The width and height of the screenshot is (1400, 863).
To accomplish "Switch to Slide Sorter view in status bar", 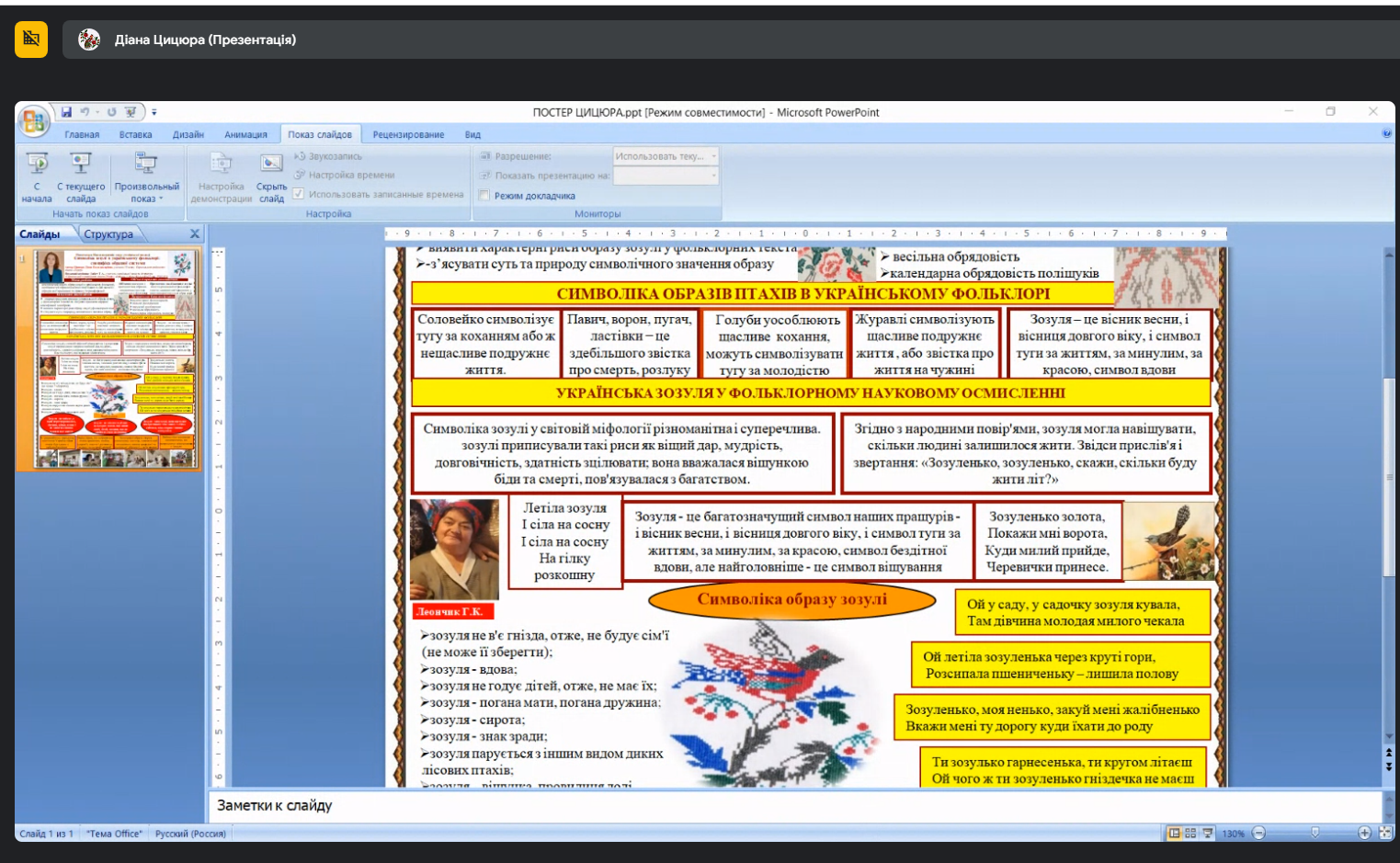I will pyautogui.click(x=1190, y=833).
